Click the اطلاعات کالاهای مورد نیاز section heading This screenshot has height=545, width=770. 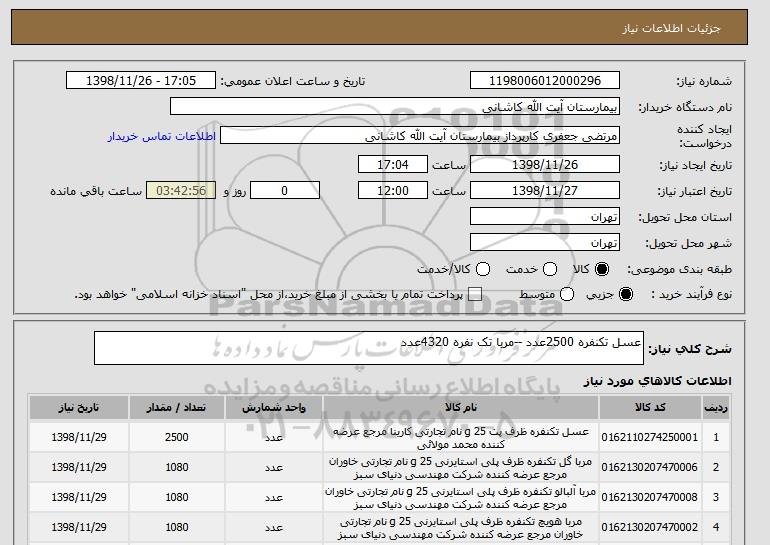tap(657, 381)
